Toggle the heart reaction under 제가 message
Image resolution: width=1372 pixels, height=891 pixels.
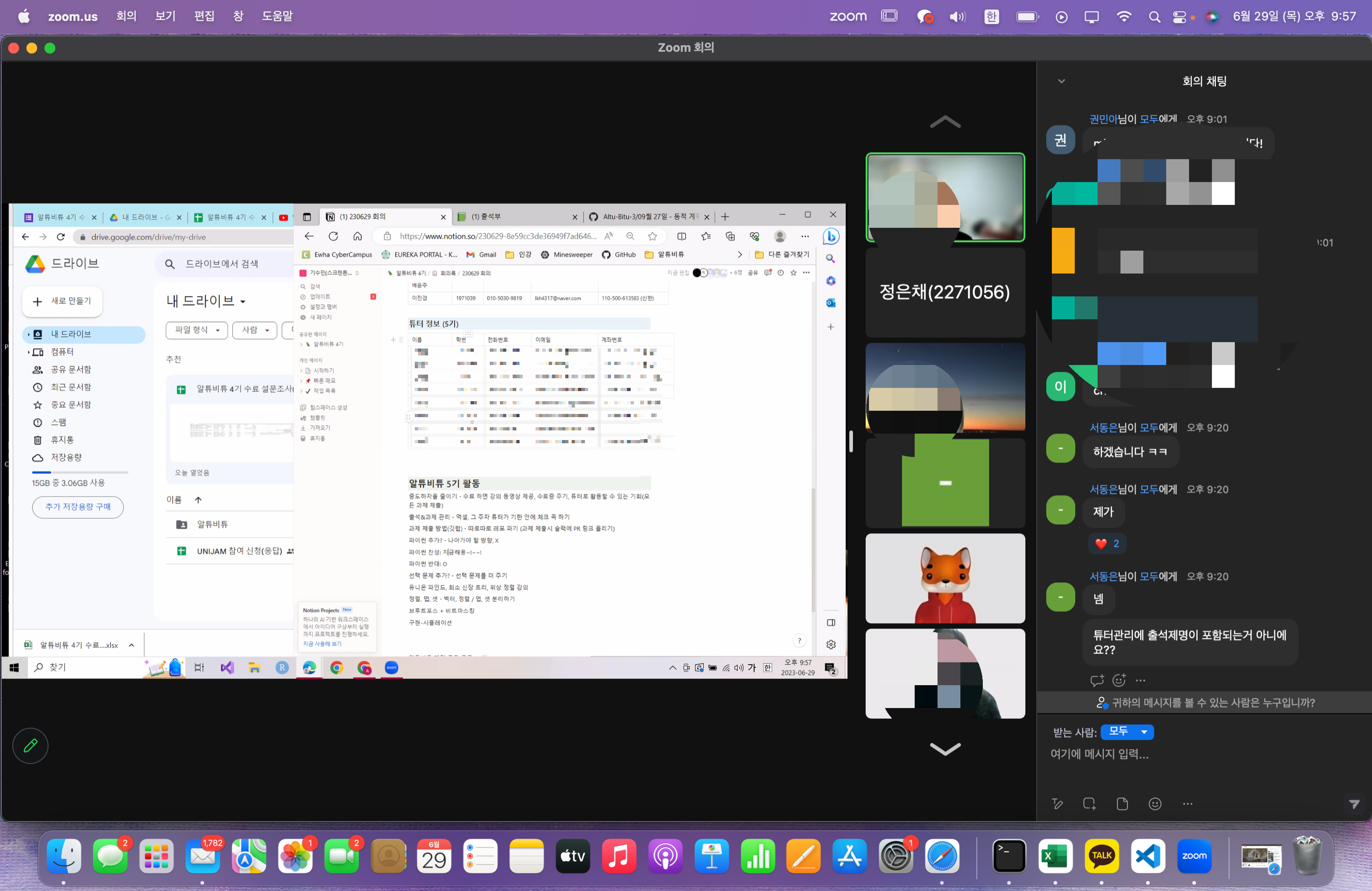click(1107, 543)
